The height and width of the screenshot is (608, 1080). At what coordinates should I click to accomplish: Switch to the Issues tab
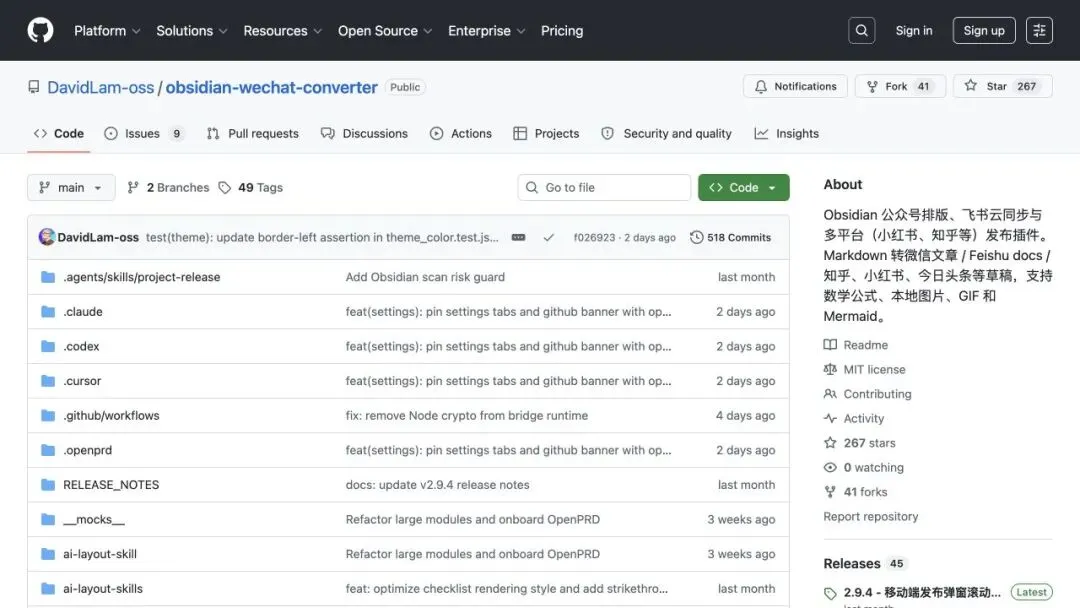pyautogui.click(x=145, y=134)
